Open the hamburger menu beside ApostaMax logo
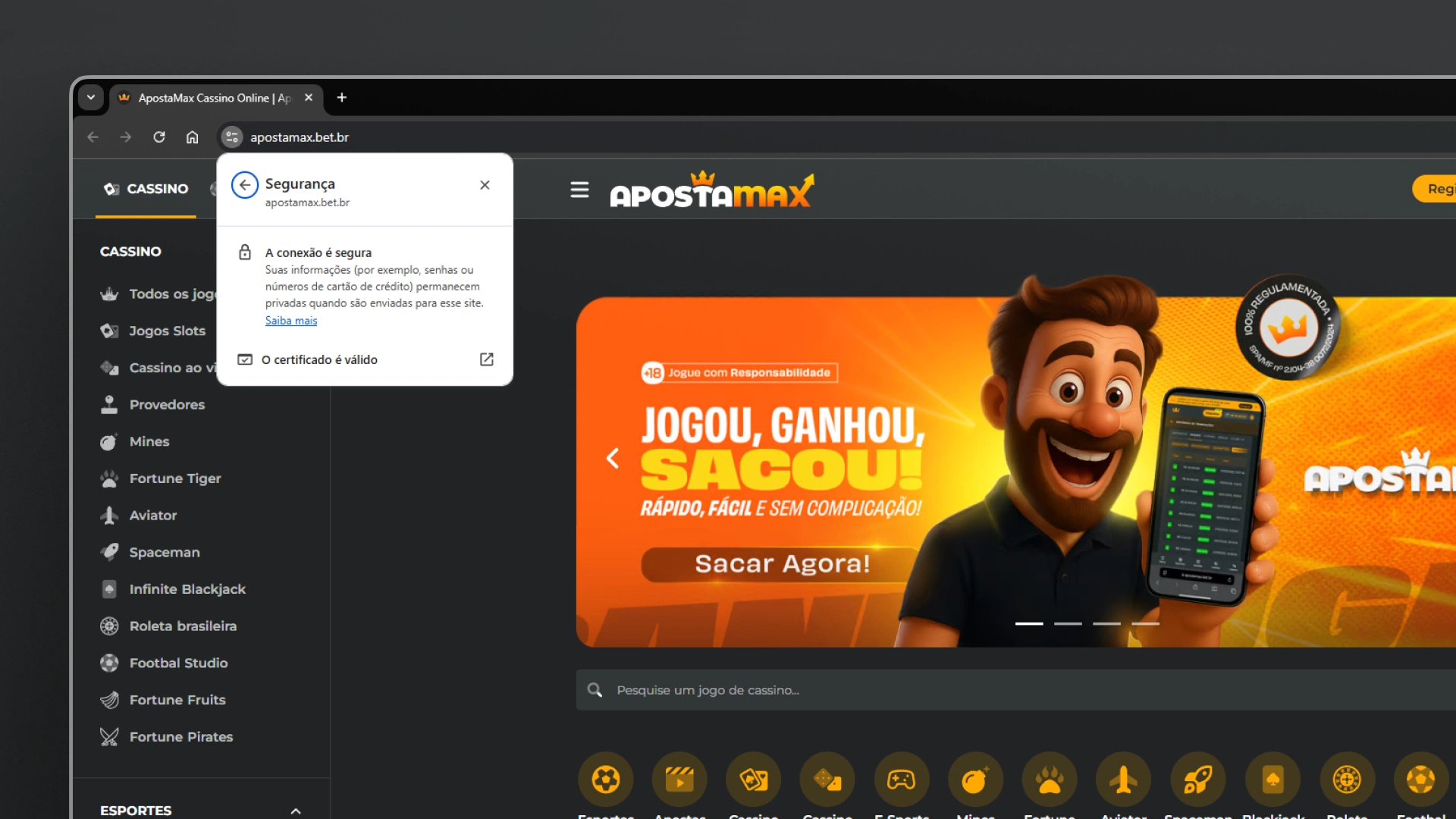 579,190
